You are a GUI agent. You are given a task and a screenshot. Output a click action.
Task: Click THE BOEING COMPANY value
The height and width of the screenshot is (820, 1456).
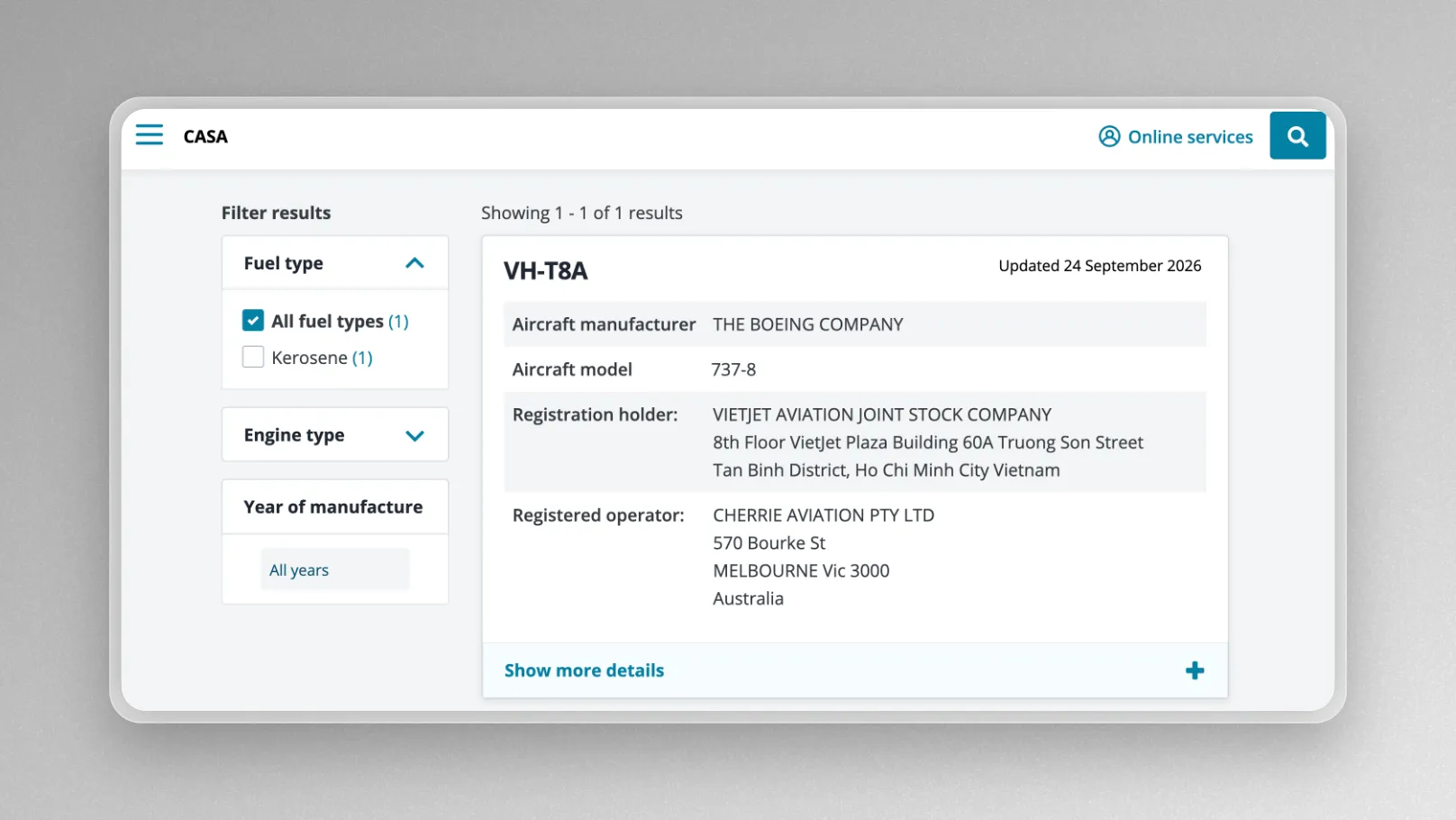(808, 324)
